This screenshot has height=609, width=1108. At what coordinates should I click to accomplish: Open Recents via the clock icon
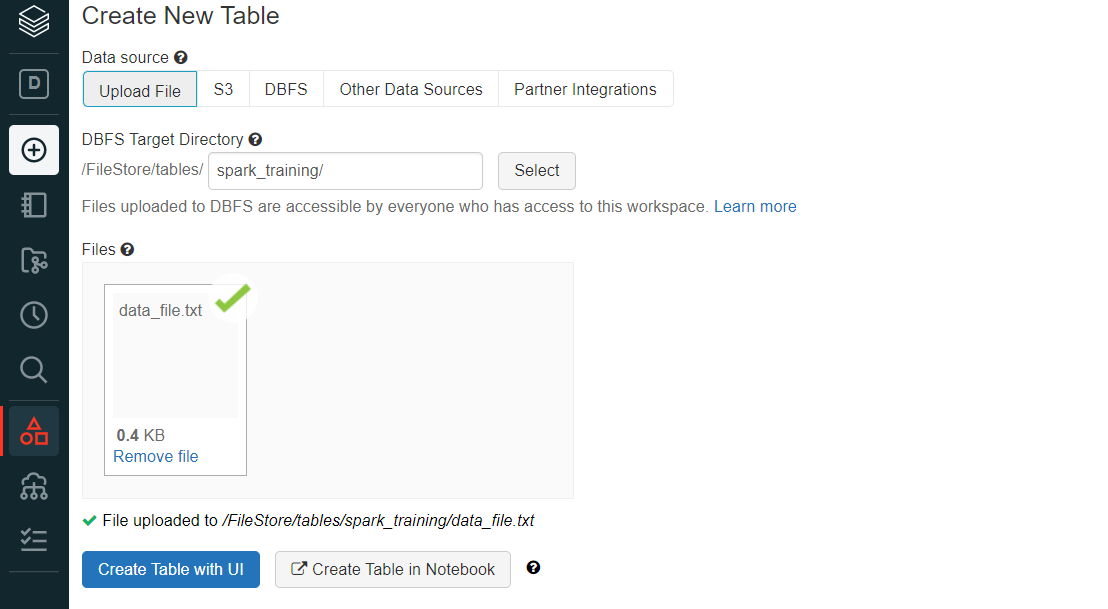pos(33,314)
